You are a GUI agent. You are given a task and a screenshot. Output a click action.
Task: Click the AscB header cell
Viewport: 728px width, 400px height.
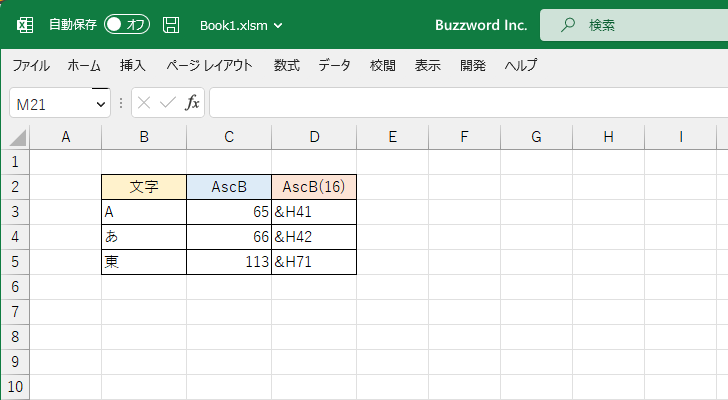click(x=229, y=187)
